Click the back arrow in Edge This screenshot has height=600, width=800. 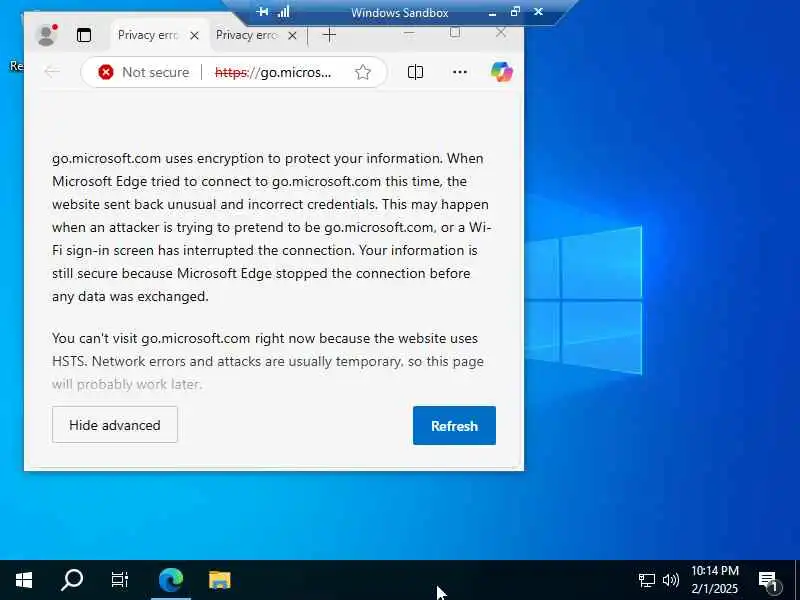pyautogui.click(x=52, y=72)
